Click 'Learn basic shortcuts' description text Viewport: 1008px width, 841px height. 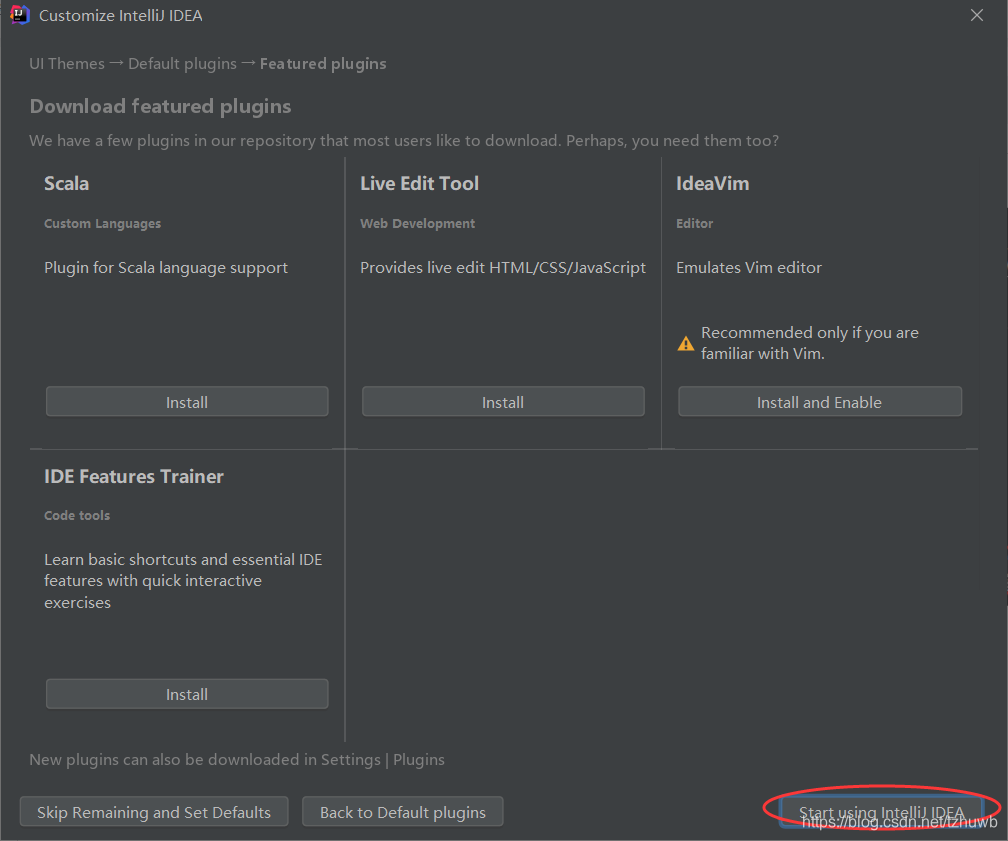pos(183,581)
